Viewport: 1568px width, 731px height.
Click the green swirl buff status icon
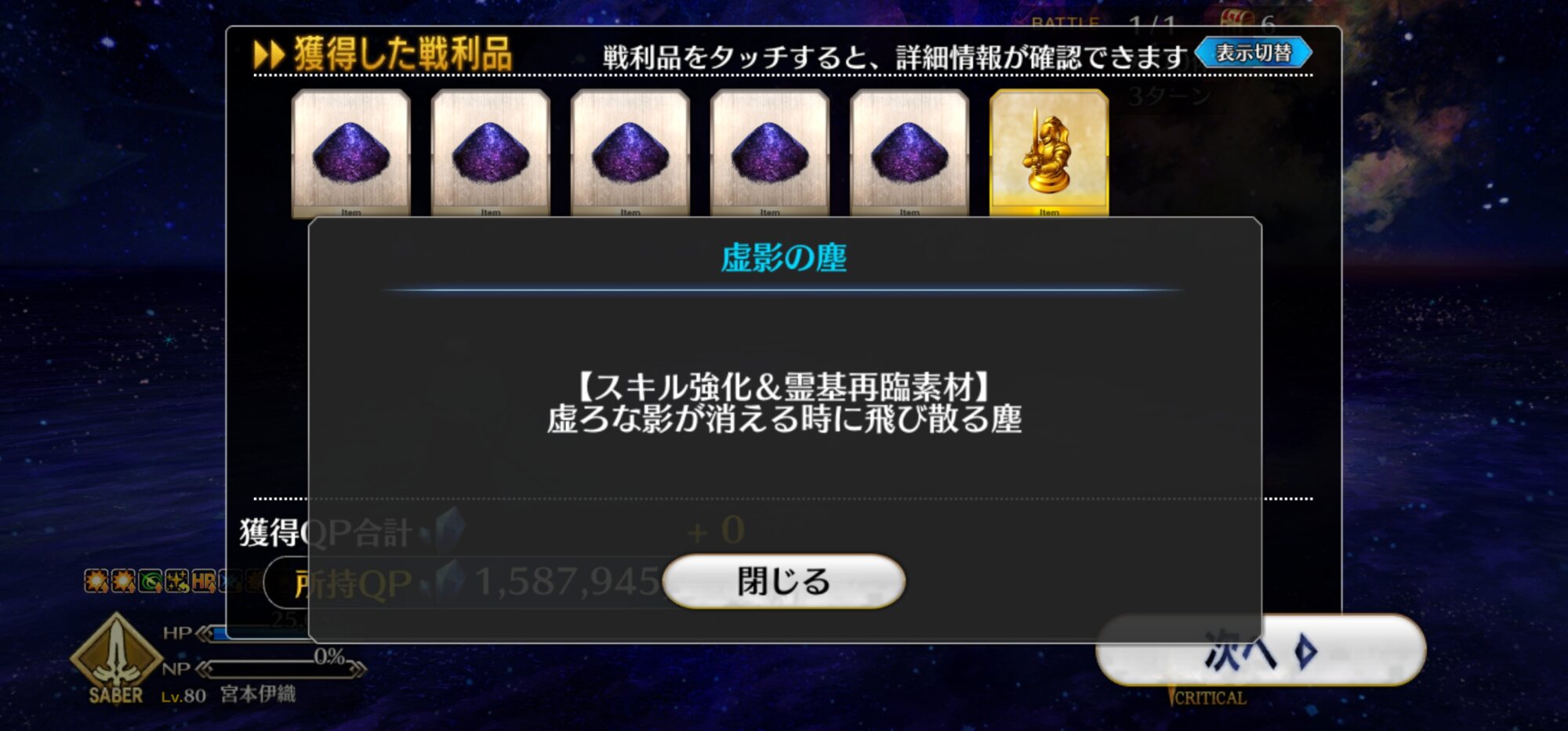point(150,581)
